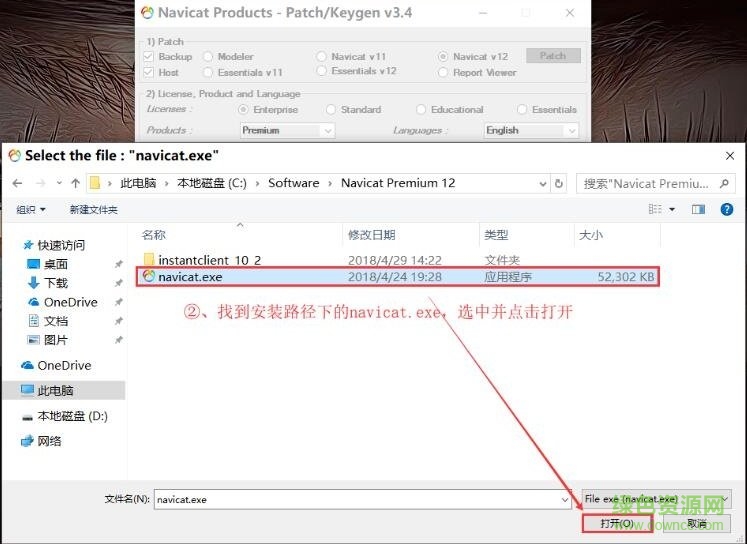This screenshot has height=544, width=747.
Task: Open the instantclient_10_2 folder
Action: [x=208, y=259]
